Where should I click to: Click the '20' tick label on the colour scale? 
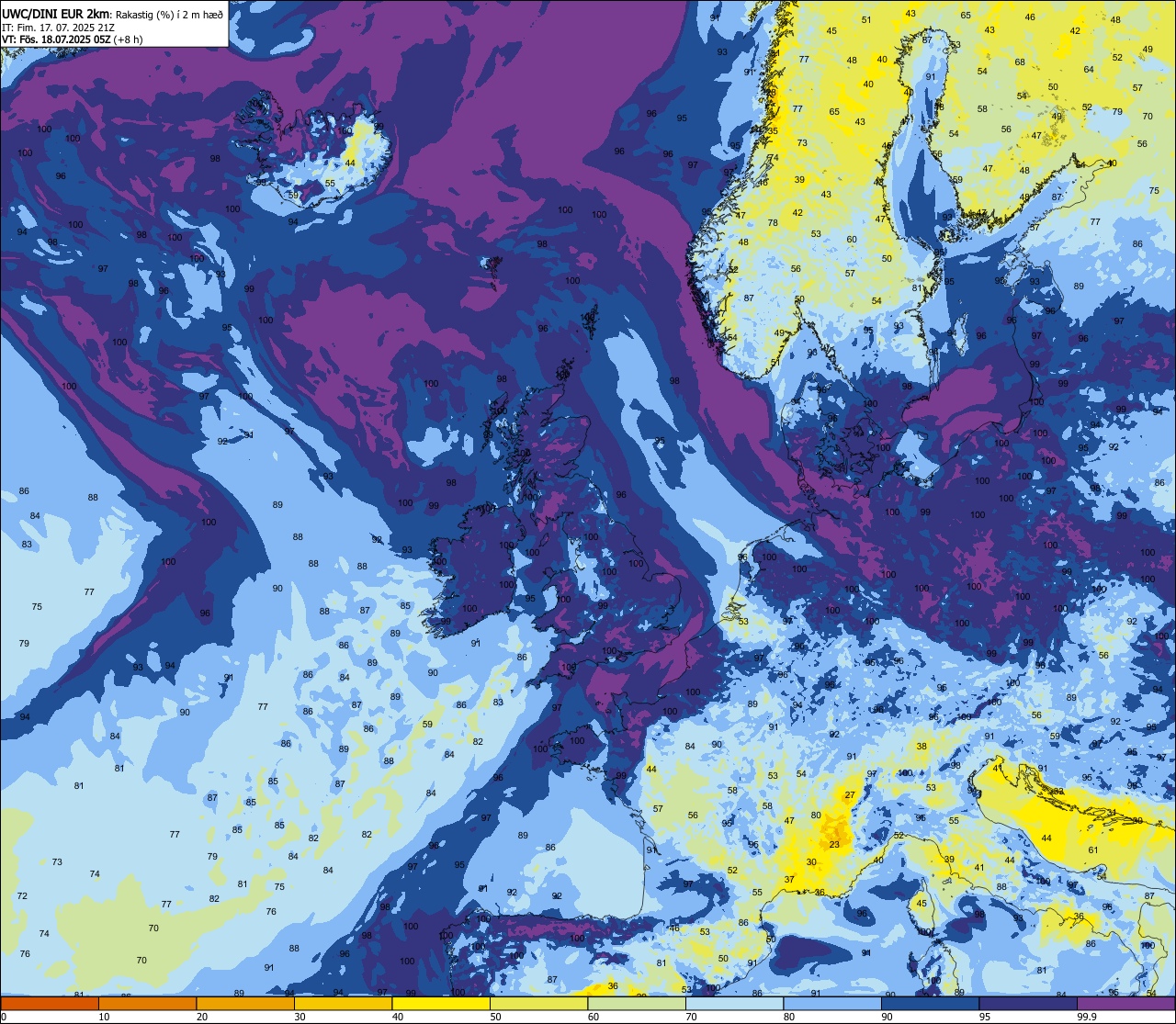pyautogui.click(x=202, y=1017)
